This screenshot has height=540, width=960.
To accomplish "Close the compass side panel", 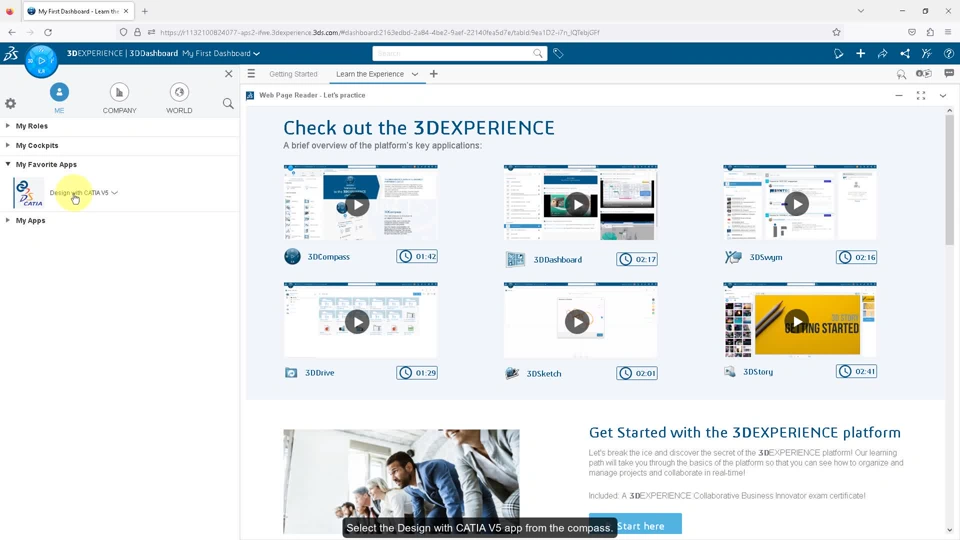I will (228, 73).
